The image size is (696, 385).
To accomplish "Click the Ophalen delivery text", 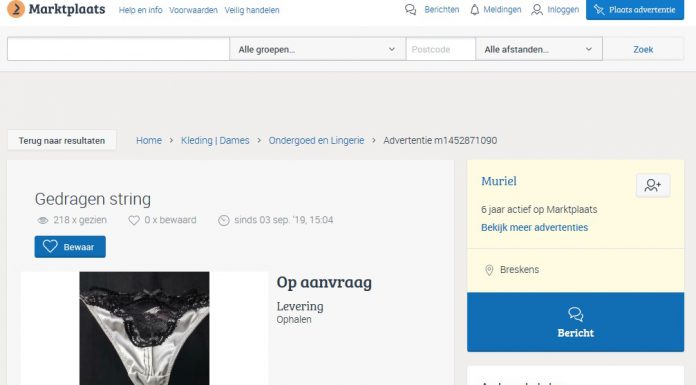I will click(x=294, y=320).
